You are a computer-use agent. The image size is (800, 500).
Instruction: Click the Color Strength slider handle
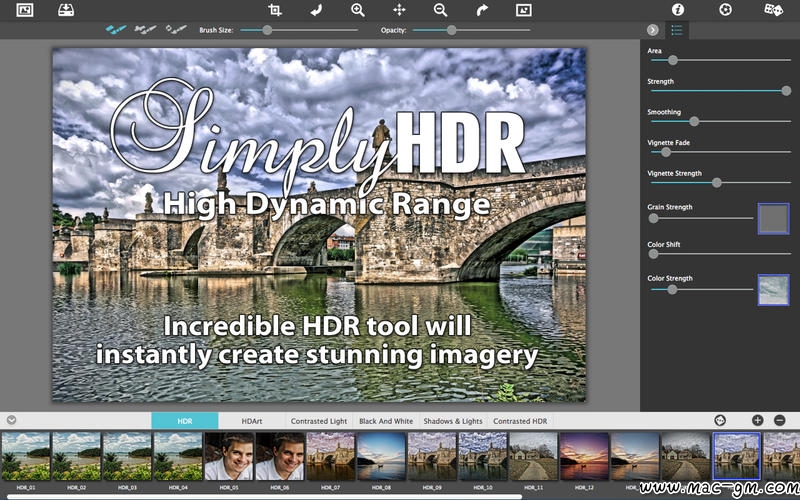(x=672, y=289)
